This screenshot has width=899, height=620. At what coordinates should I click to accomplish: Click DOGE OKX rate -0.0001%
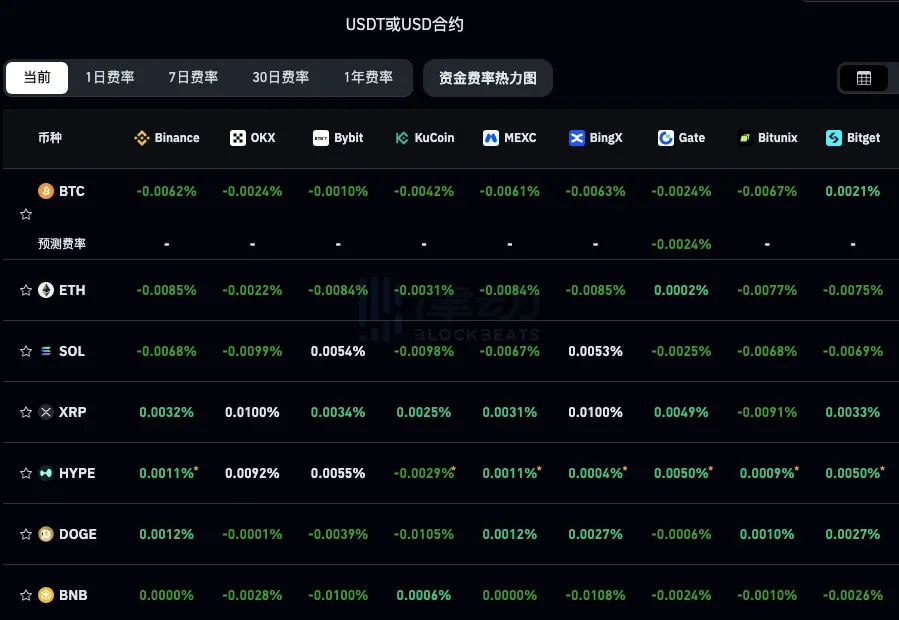point(252,534)
